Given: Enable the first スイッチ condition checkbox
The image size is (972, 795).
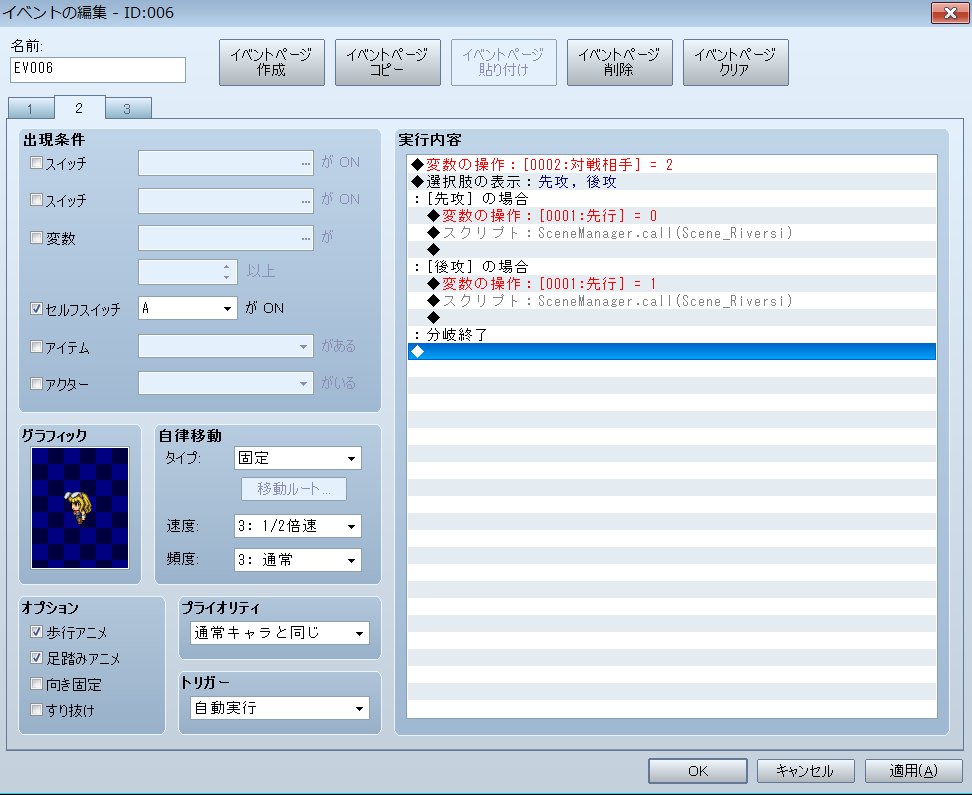Looking at the screenshot, I should 37,163.
